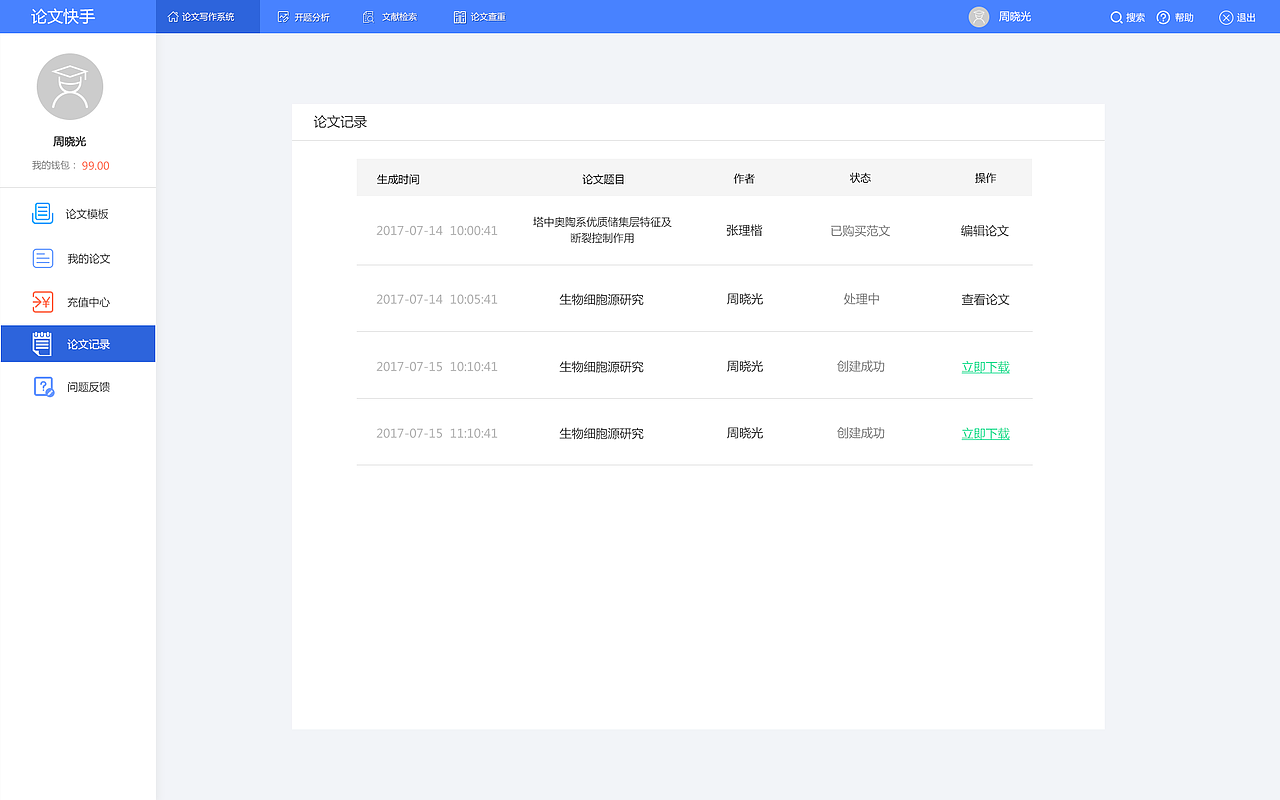Viewport: 1280px width, 800px height.
Task: Click the home icon on 论文写作系统
Action: tap(174, 16)
